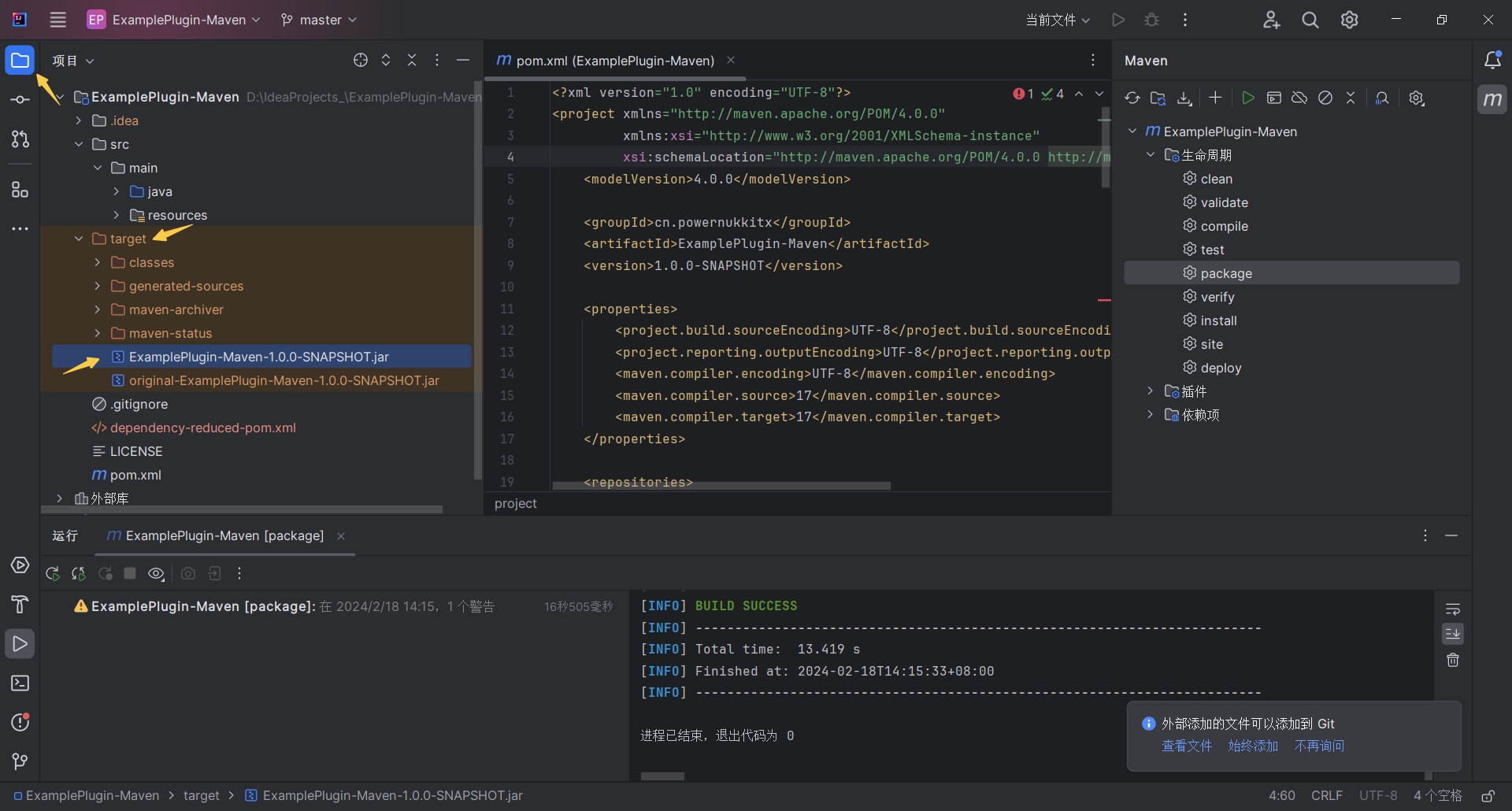Open the main hamburger menu

pos(57,20)
